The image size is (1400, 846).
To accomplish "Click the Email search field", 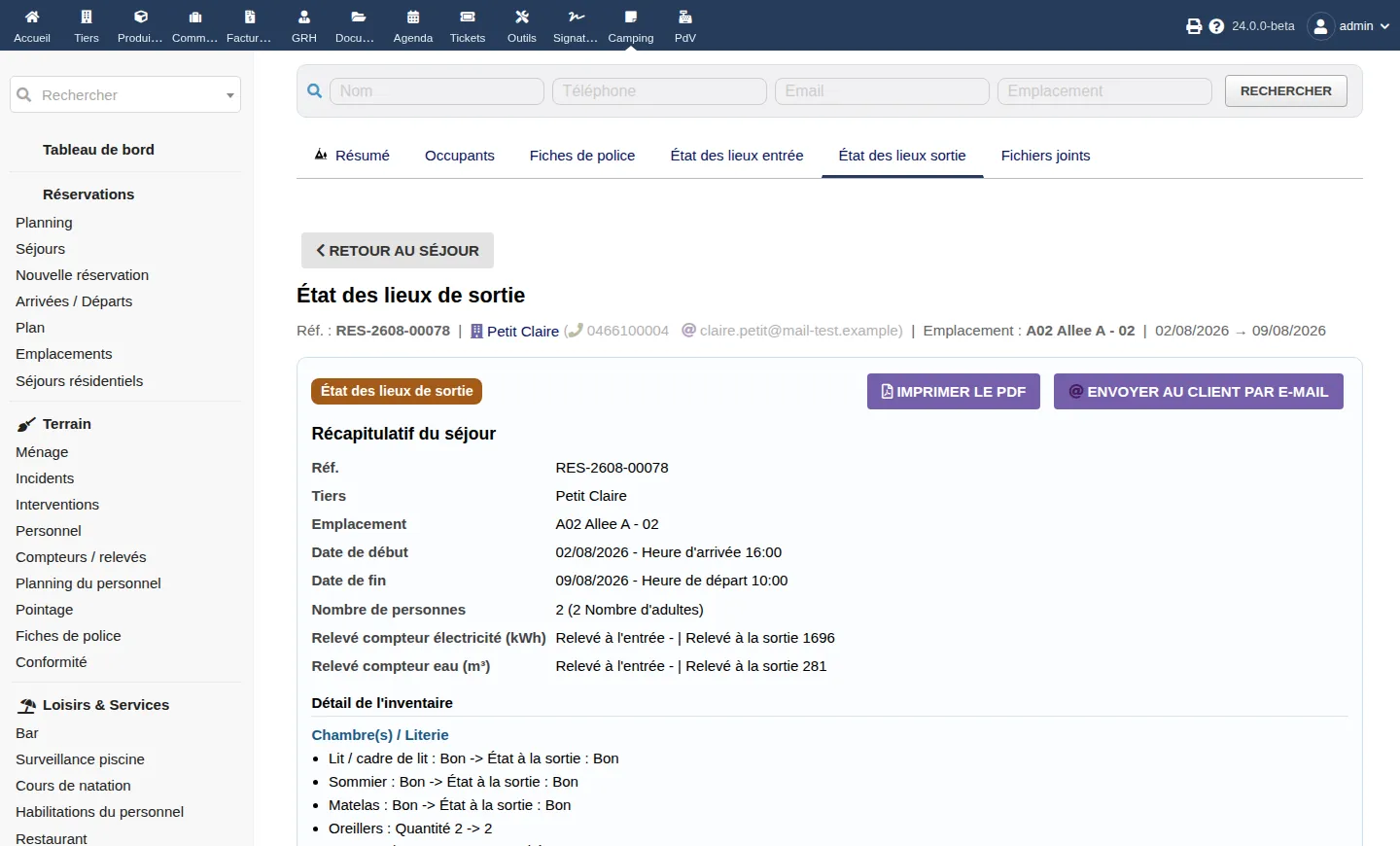I will [882, 91].
